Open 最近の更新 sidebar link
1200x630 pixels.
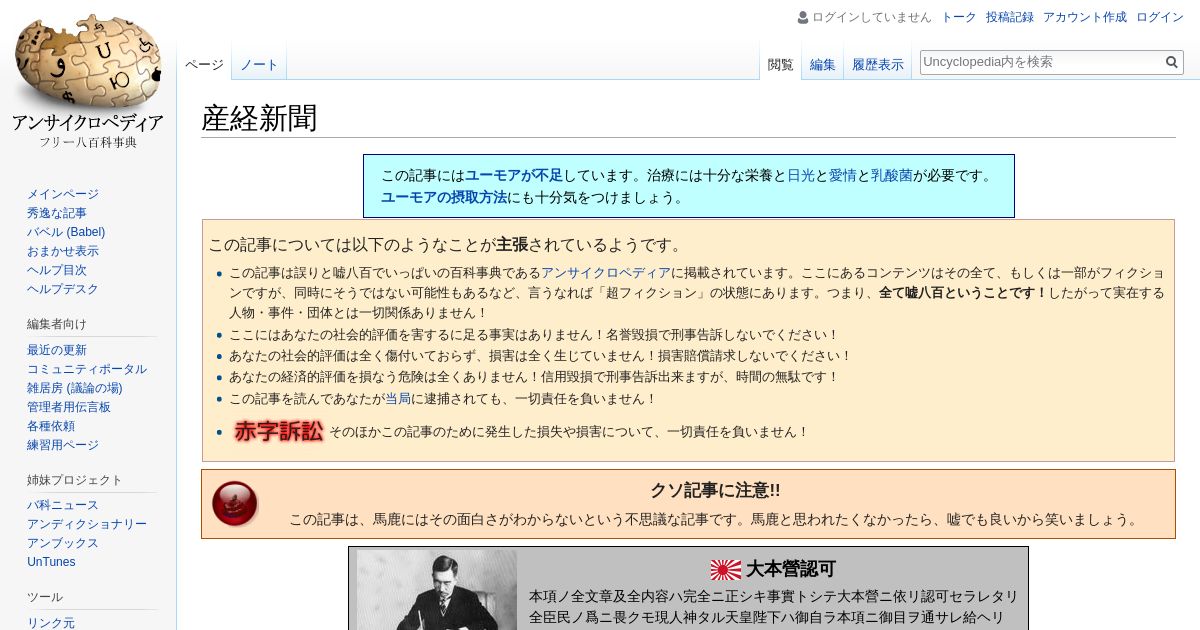(x=57, y=350)
